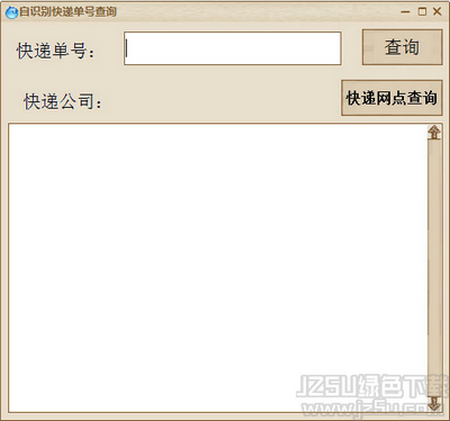Click the JZ5U绿色下载 watermark text
This screenshot has width=450, height=421.
(x=372, y=386)
